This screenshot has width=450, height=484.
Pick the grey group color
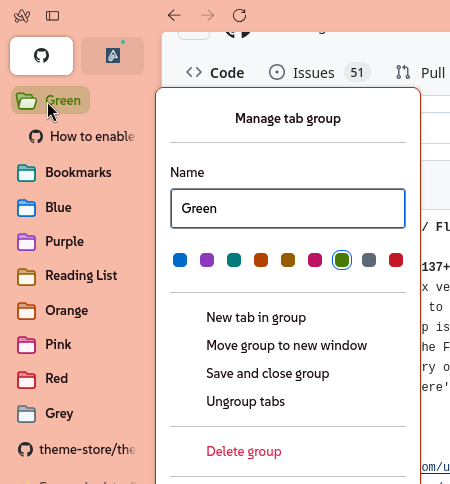tap(369, 260)
